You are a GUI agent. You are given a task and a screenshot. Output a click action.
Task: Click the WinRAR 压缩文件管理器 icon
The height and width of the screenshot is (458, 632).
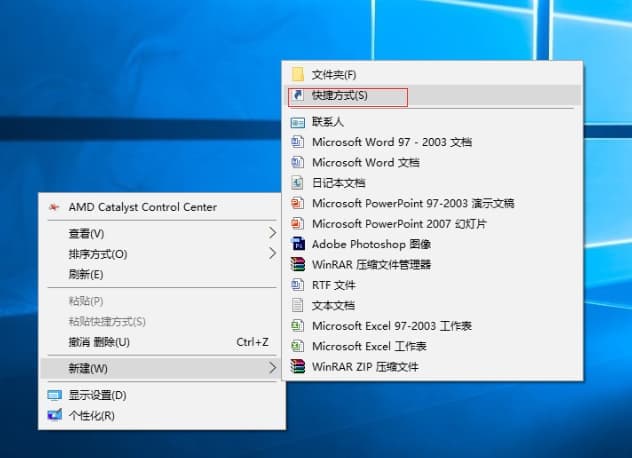pos(297,265)
